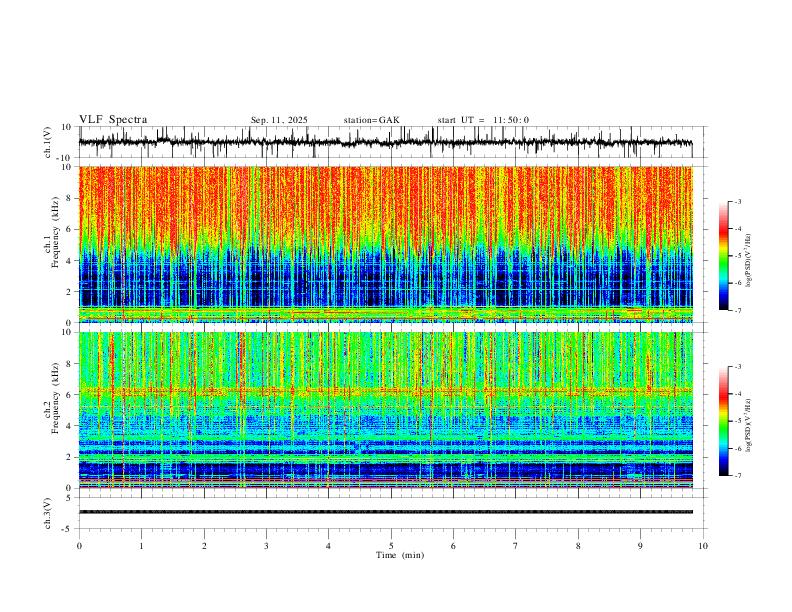The height and width of the screenshot is (612, 792).
Task: Click the "station=GAK" label
Action: tap(371, 120)
